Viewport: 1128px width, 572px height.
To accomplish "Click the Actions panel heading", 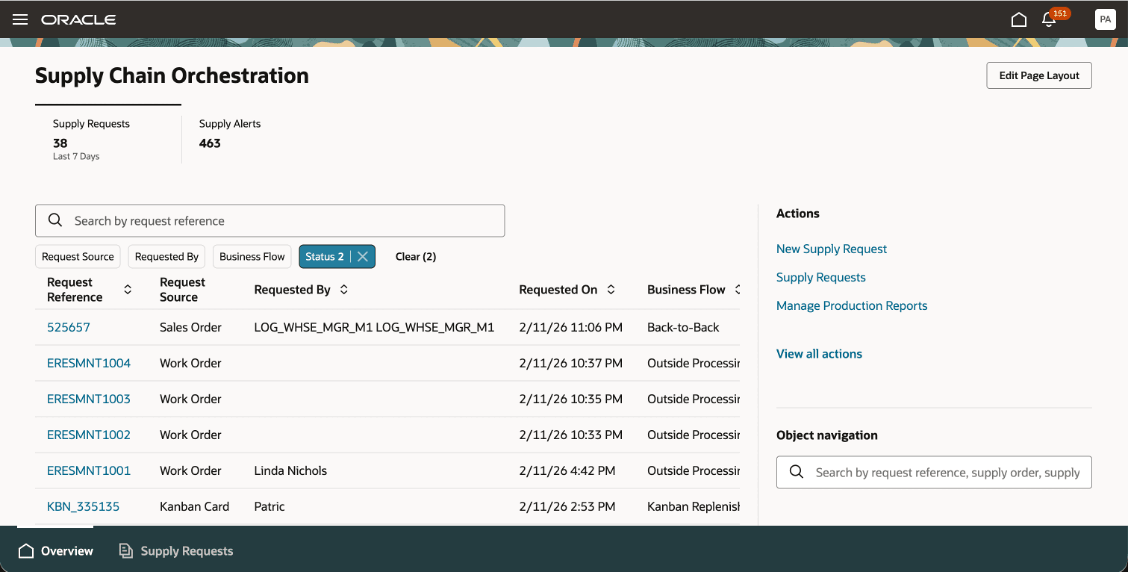I will [x=798, y=214].
